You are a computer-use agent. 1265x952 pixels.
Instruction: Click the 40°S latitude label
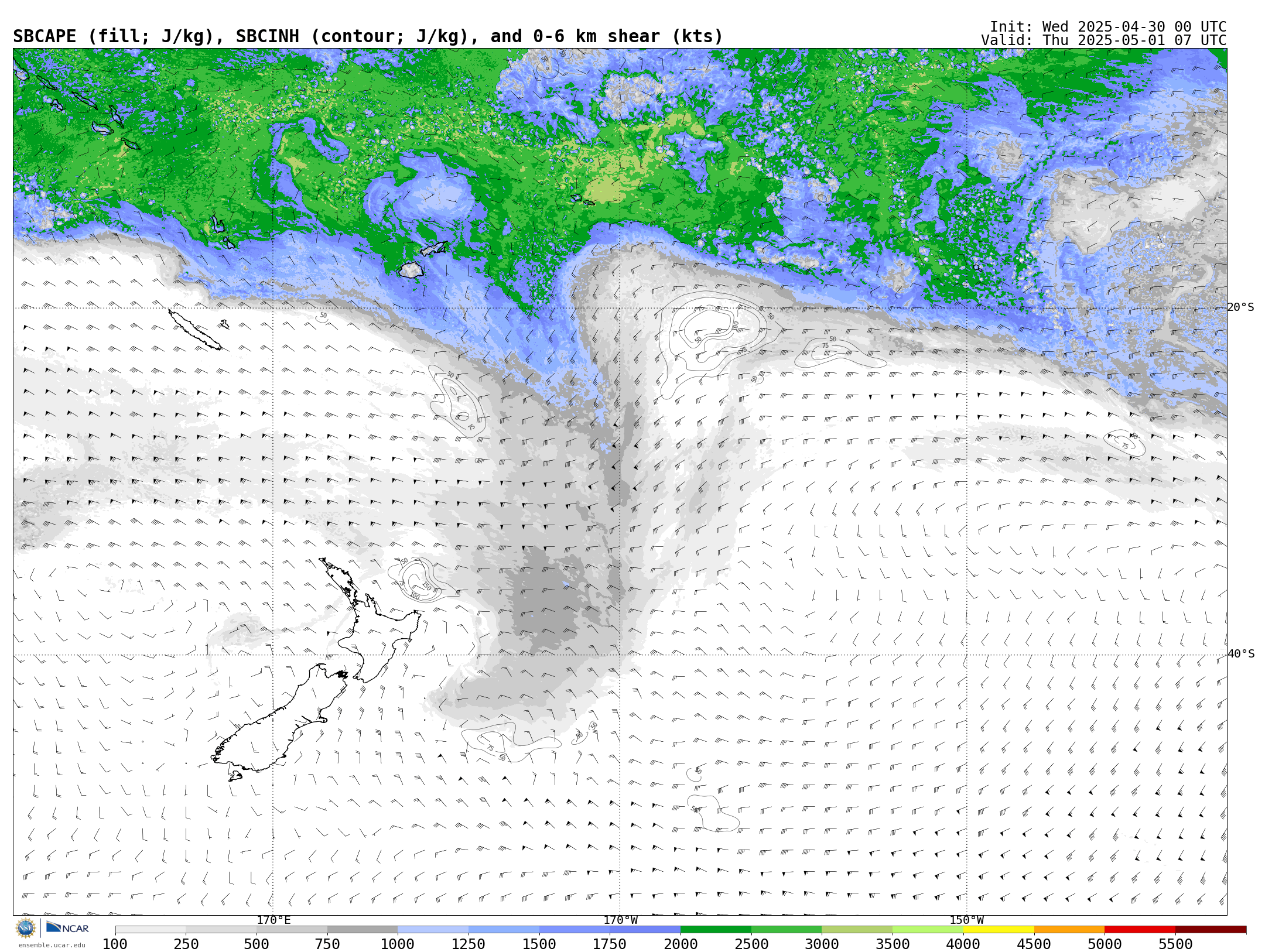(1241, 654)
